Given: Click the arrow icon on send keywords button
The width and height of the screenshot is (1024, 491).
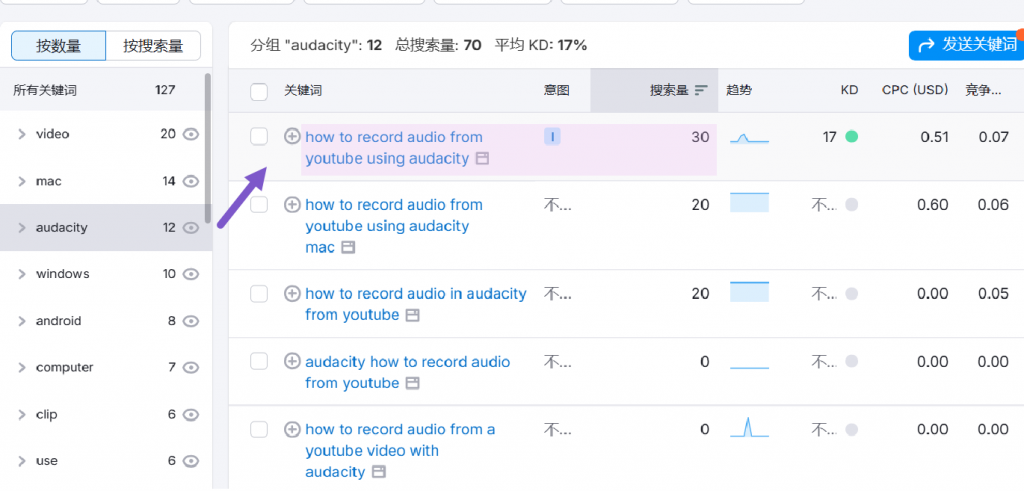Looking at the screenshot, I should [x=926, y=45].
